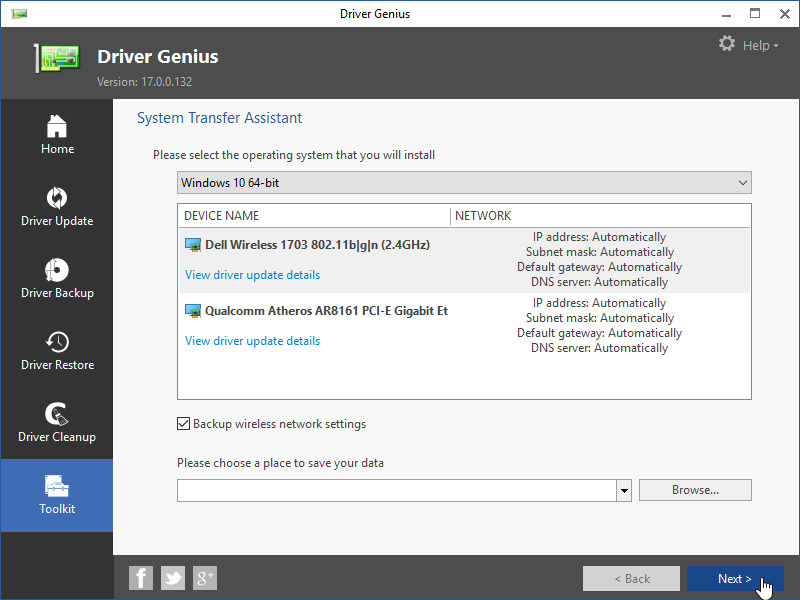Click the Facebook share icon
The height and width of the screenshot is (600, 800).
tap(141, 578)
